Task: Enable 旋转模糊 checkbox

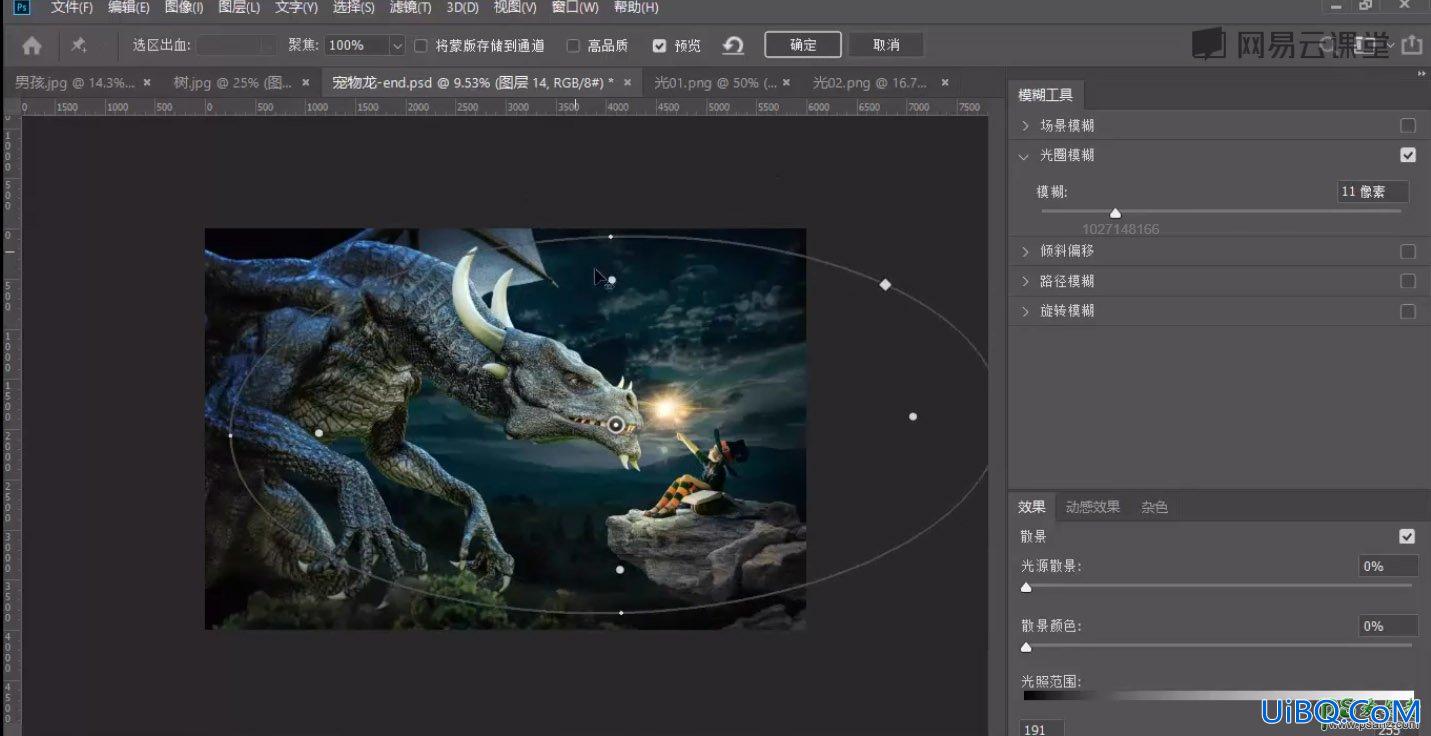Action: tap(1408, 311)
